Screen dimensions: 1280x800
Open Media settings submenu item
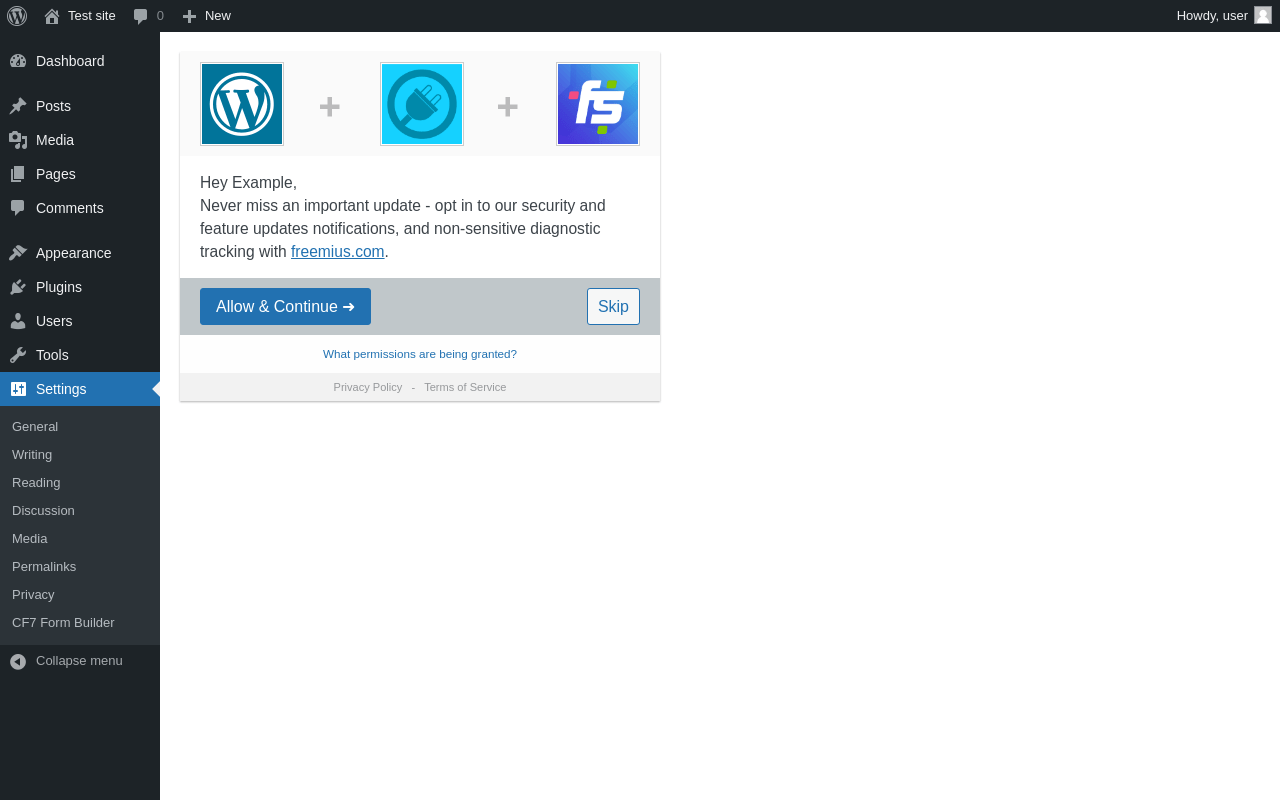pos(30,538)
